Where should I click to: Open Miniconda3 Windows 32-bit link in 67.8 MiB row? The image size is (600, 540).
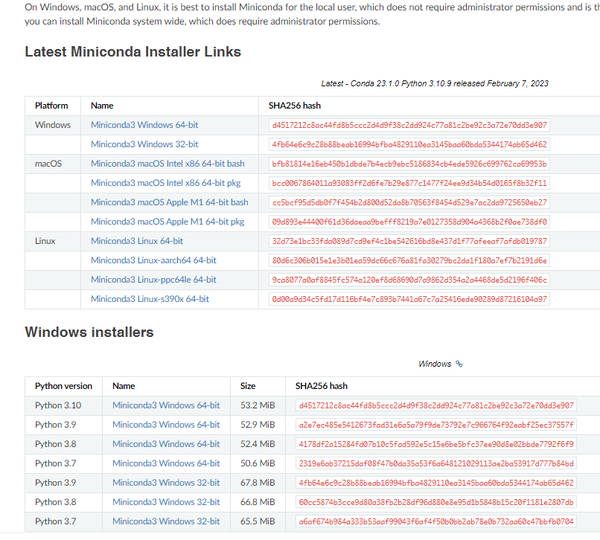pos(166,483)
